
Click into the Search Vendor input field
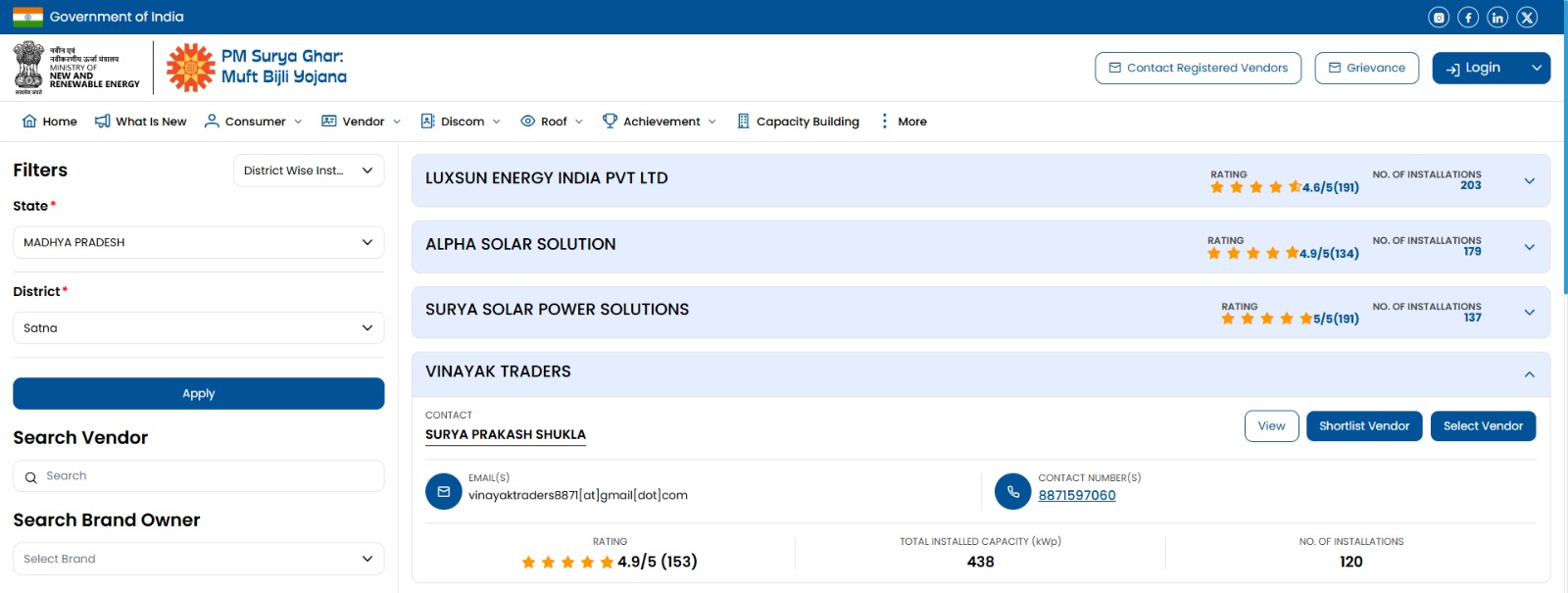[x=198, y=476]
